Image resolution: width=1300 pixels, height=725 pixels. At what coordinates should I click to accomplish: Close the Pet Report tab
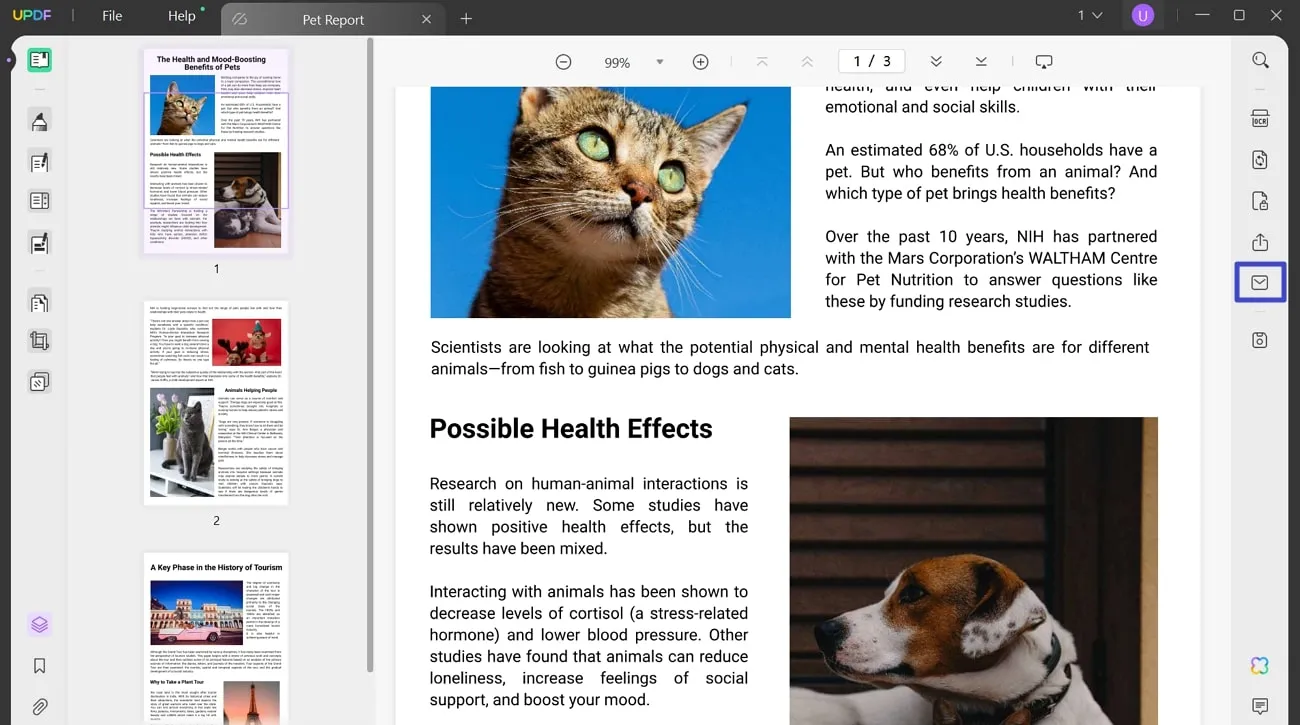tap(426, 19)
